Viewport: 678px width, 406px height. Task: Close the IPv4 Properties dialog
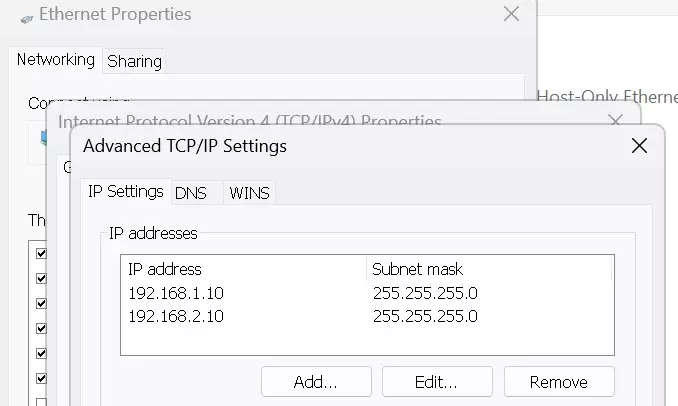coord(615,119)
